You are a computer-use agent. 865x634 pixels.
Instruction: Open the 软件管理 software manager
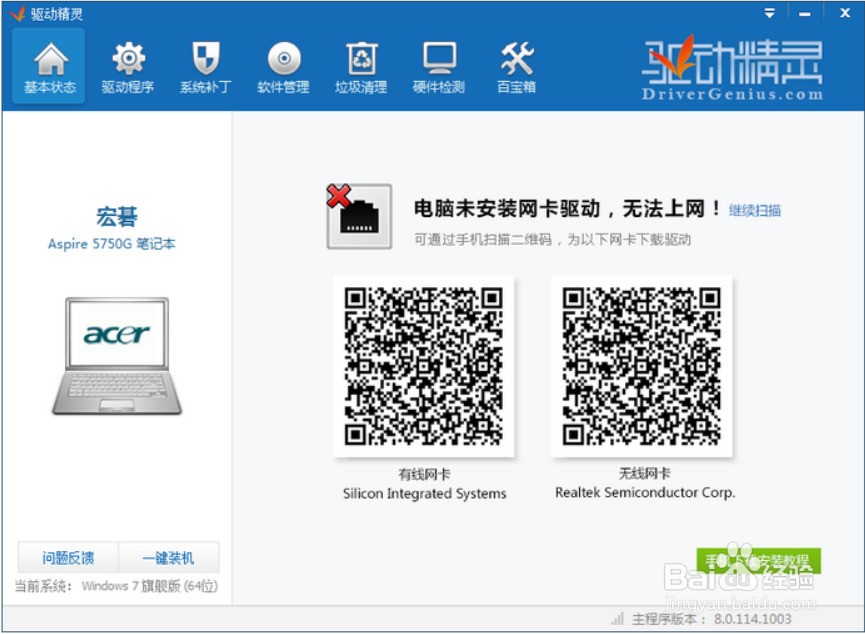282,66
